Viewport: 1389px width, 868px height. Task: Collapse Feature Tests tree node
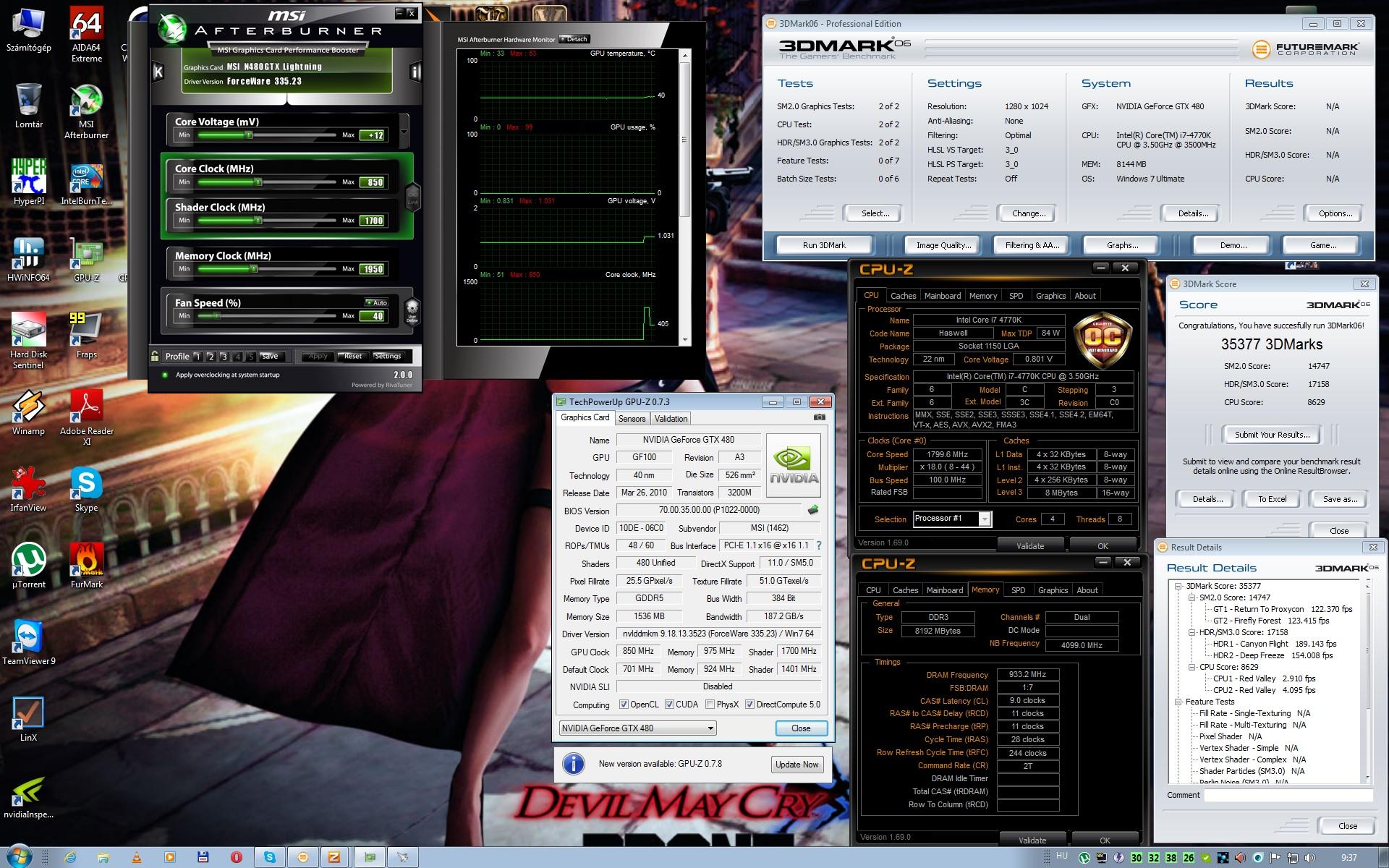pyautogui.click(x=1178, y=702)
